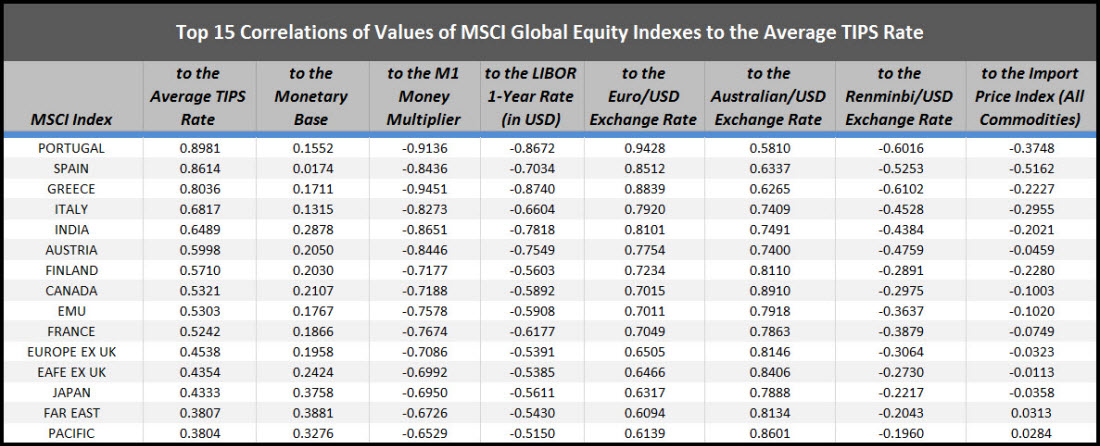
Task: Click Greece's TIPS rate value 0.8036
Action: coord(199,189)
